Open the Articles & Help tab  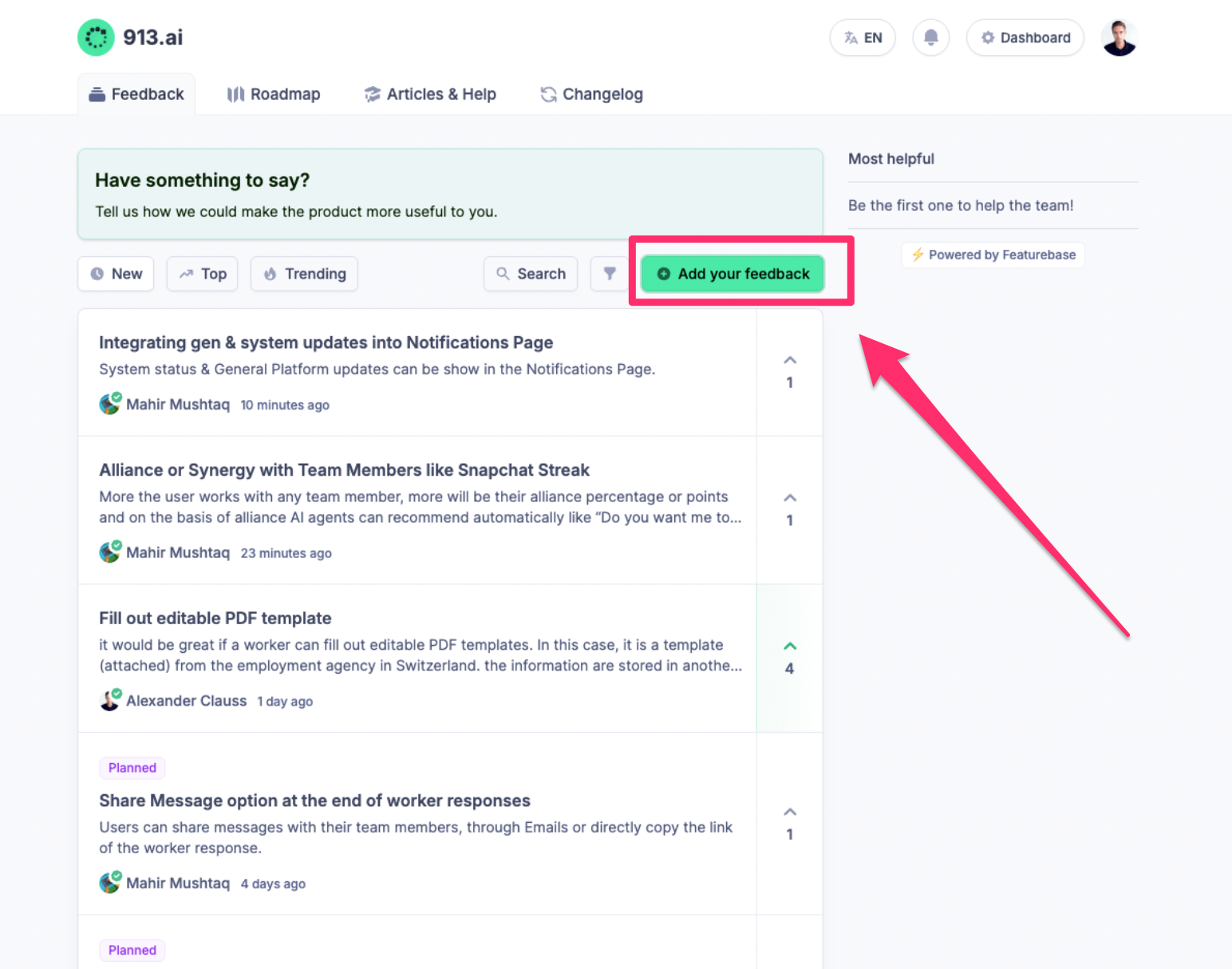[x=430, y=94]
